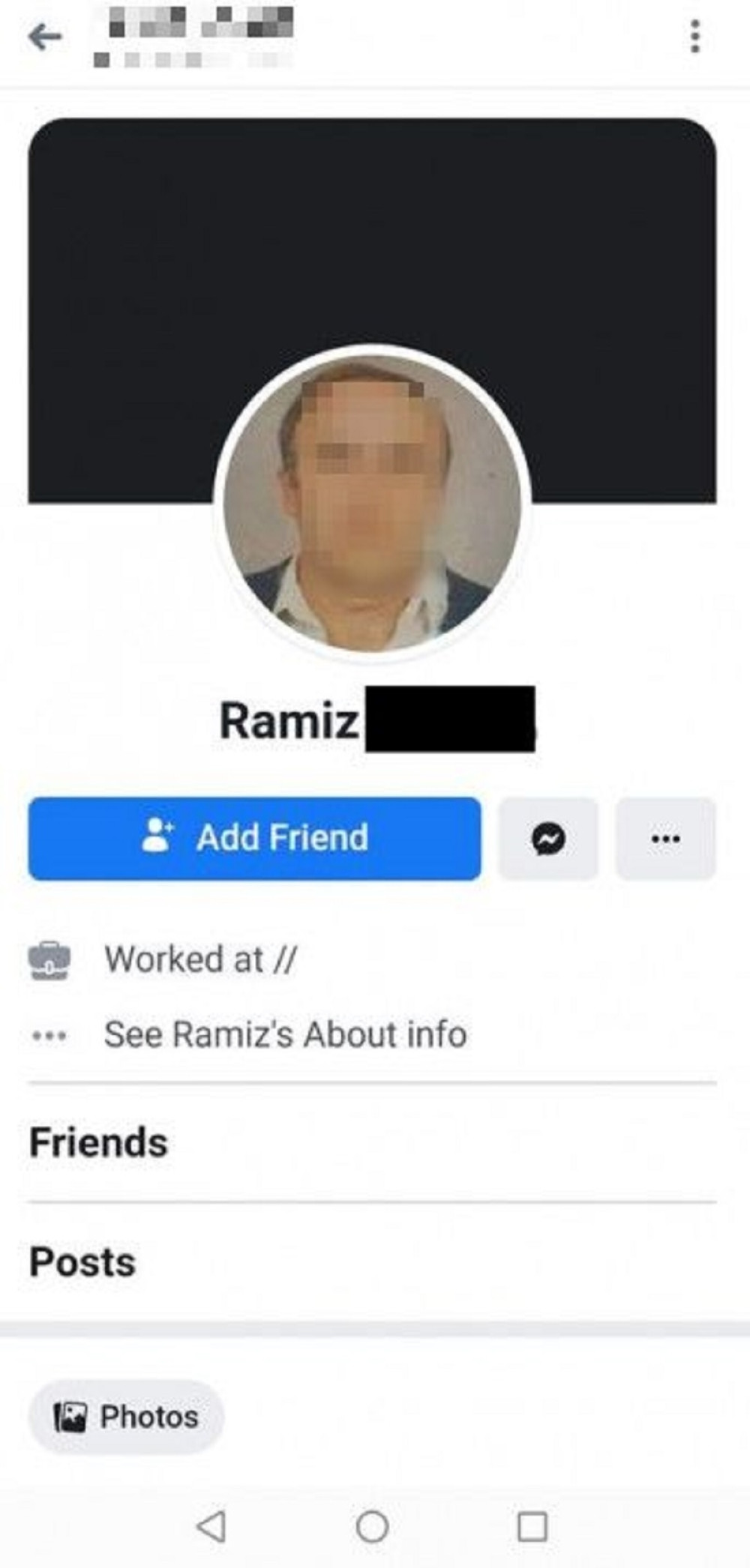Open Messenger chat with Ramiz

(x=548, y=838)
